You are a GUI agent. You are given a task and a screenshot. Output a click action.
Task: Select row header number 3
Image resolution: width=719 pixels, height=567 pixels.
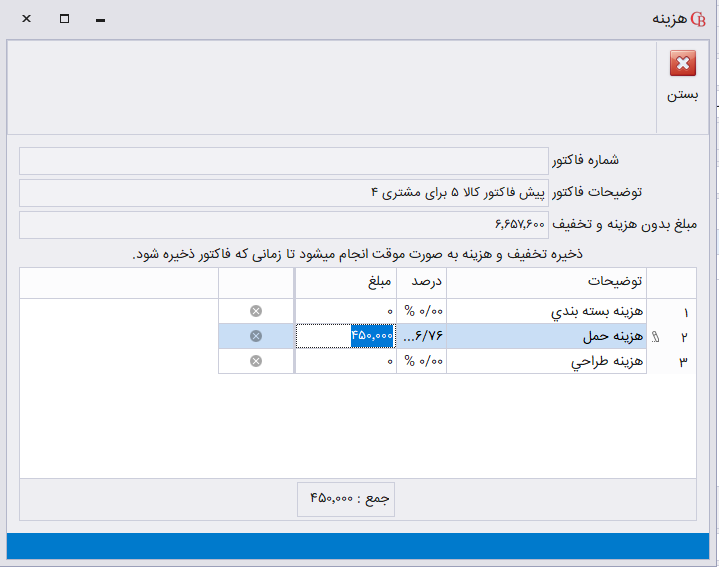(682, 361)
